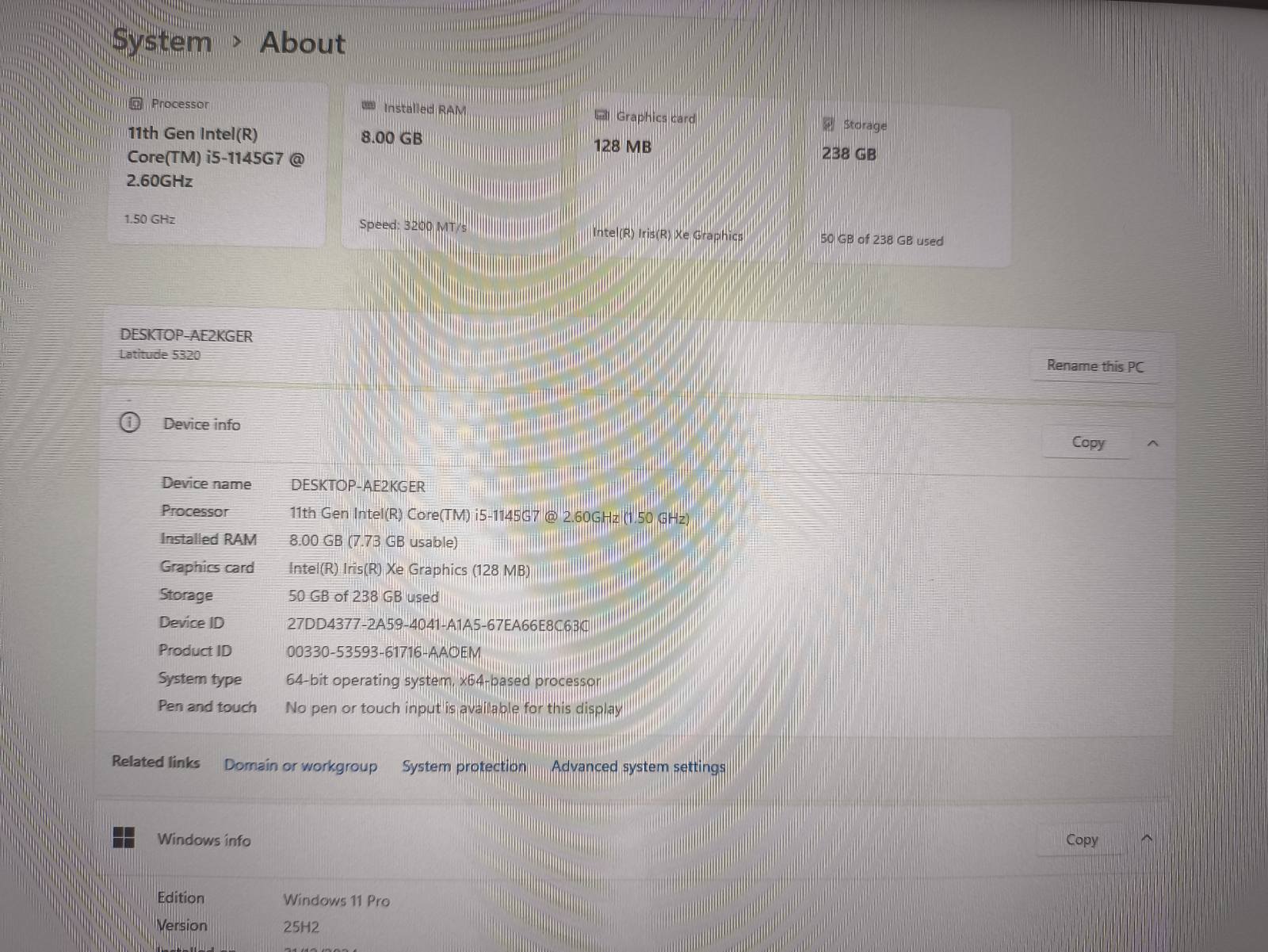1268x952 pixels.
Task: Click the drive icon beside the Storage heading
Action: click(829, 124)
